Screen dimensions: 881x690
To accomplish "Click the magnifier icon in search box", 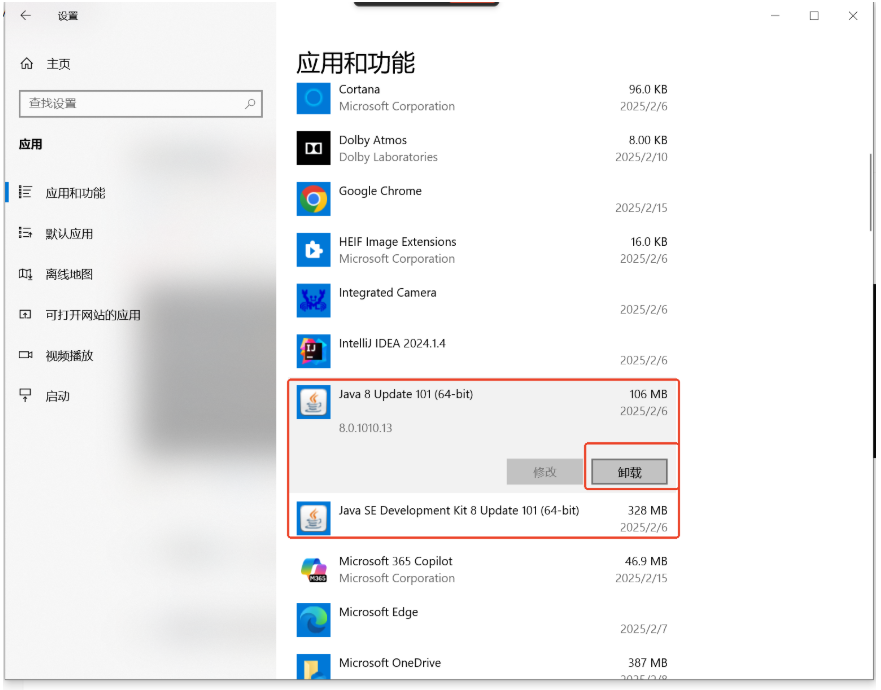I will point(250,103).
